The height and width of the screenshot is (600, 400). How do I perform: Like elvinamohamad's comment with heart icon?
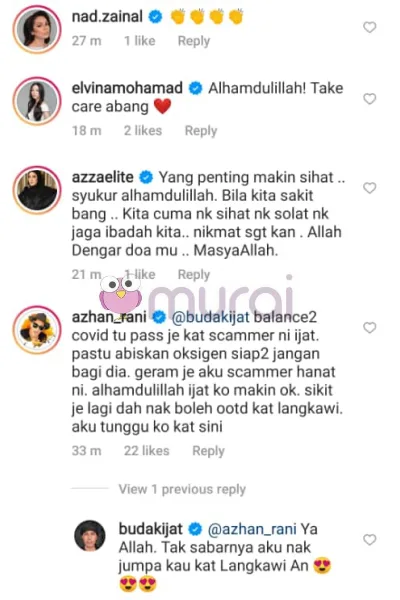369,99
